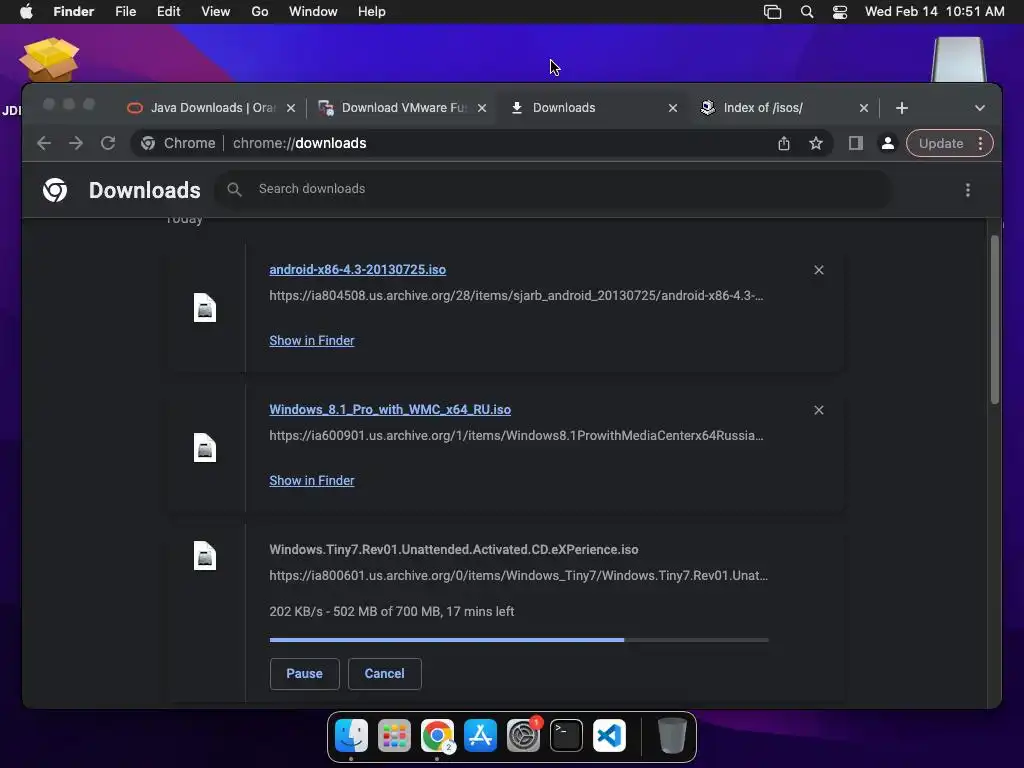Screen dimensions: 1024x768
Task: Click the downloads page vertical scrollbar
Action: tap(995, 320)
